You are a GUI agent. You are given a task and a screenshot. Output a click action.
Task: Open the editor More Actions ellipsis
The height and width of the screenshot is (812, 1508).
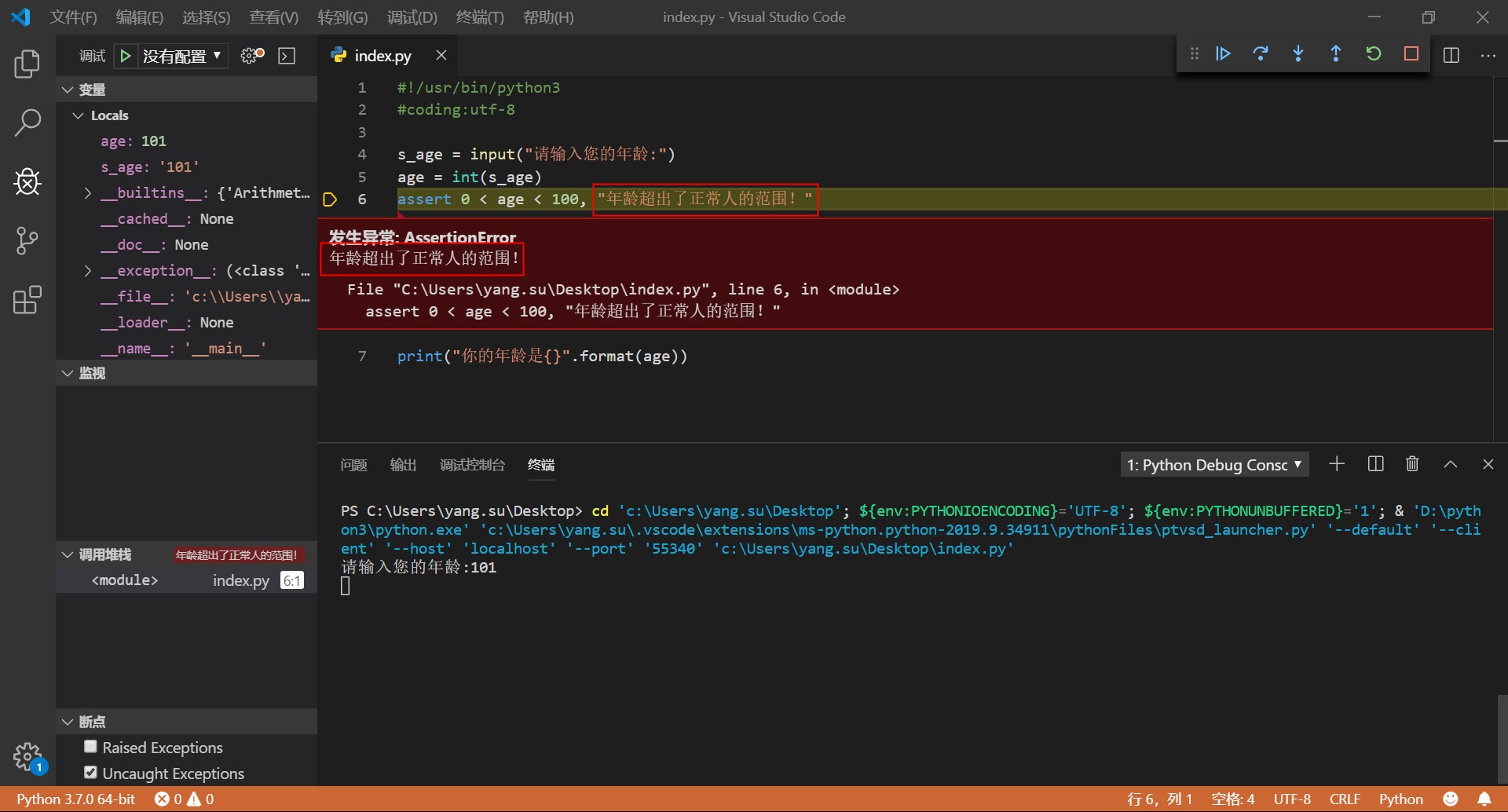pyautogui.click(x=1488, y=55)
